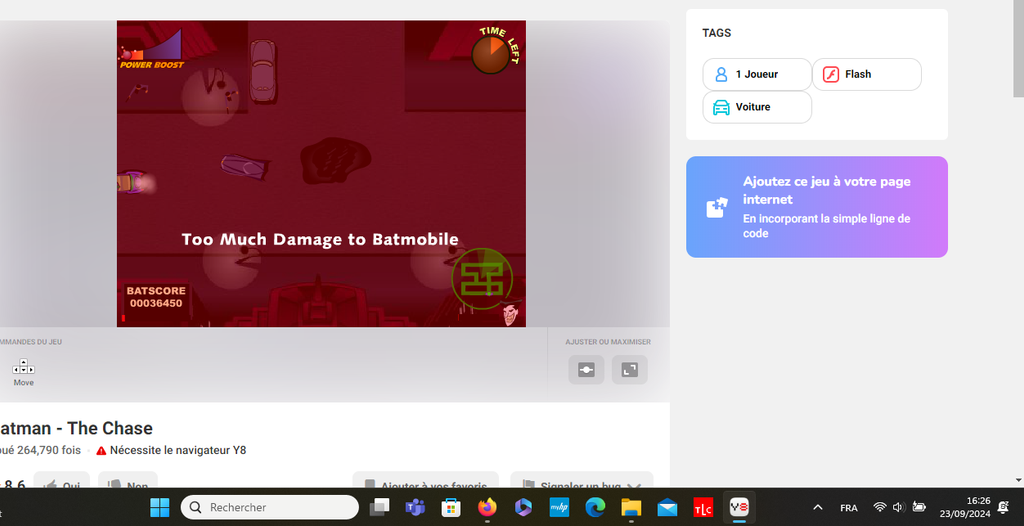Click the adjust game size button
This screenshot has width=1024, height=526.
point(586,370)
